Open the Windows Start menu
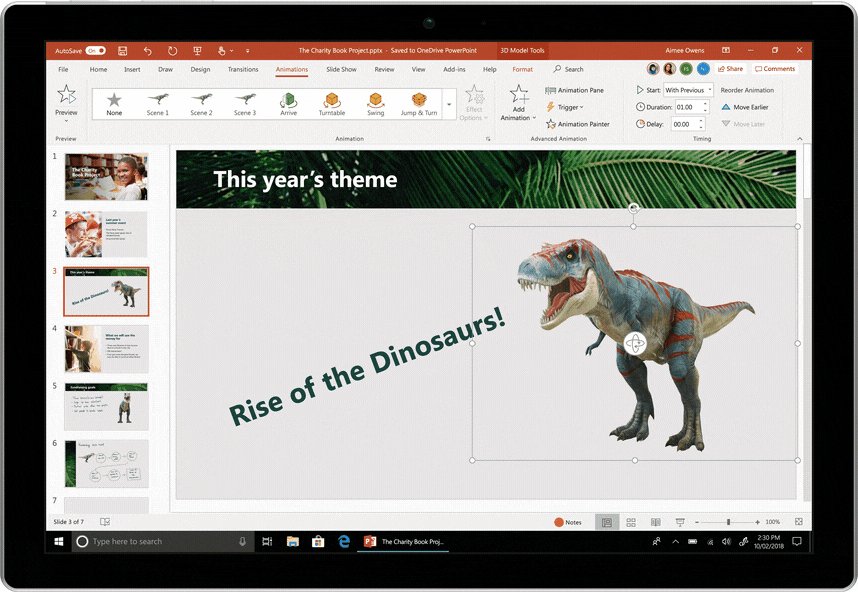 [x=59, y=541]
